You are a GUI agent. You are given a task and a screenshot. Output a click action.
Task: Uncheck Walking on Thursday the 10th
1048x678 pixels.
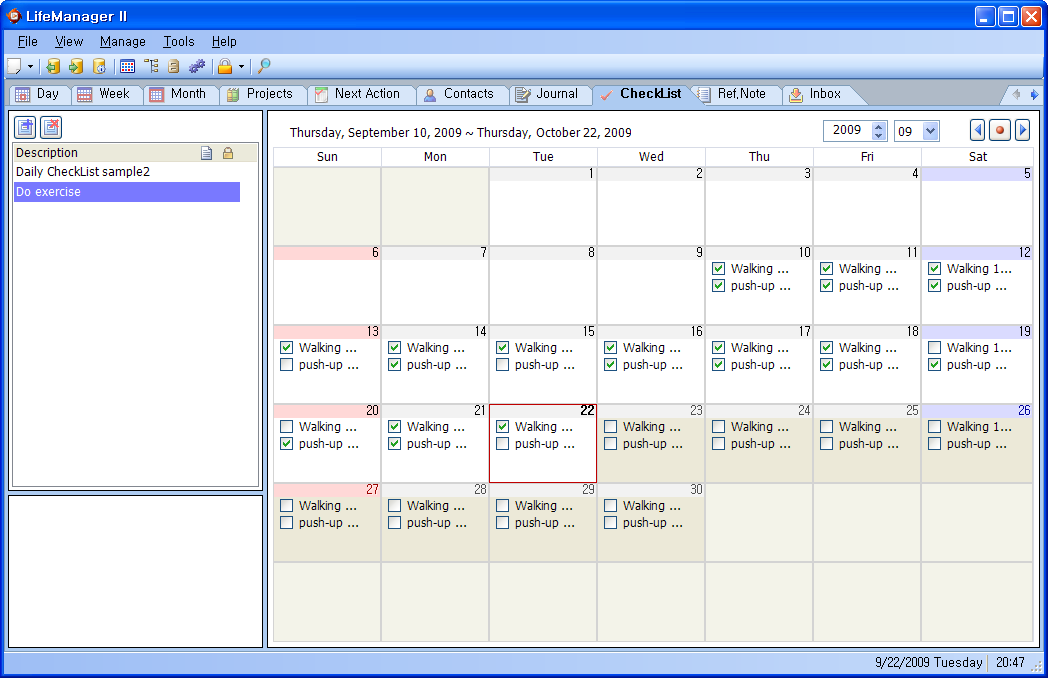tap(718, 269)
